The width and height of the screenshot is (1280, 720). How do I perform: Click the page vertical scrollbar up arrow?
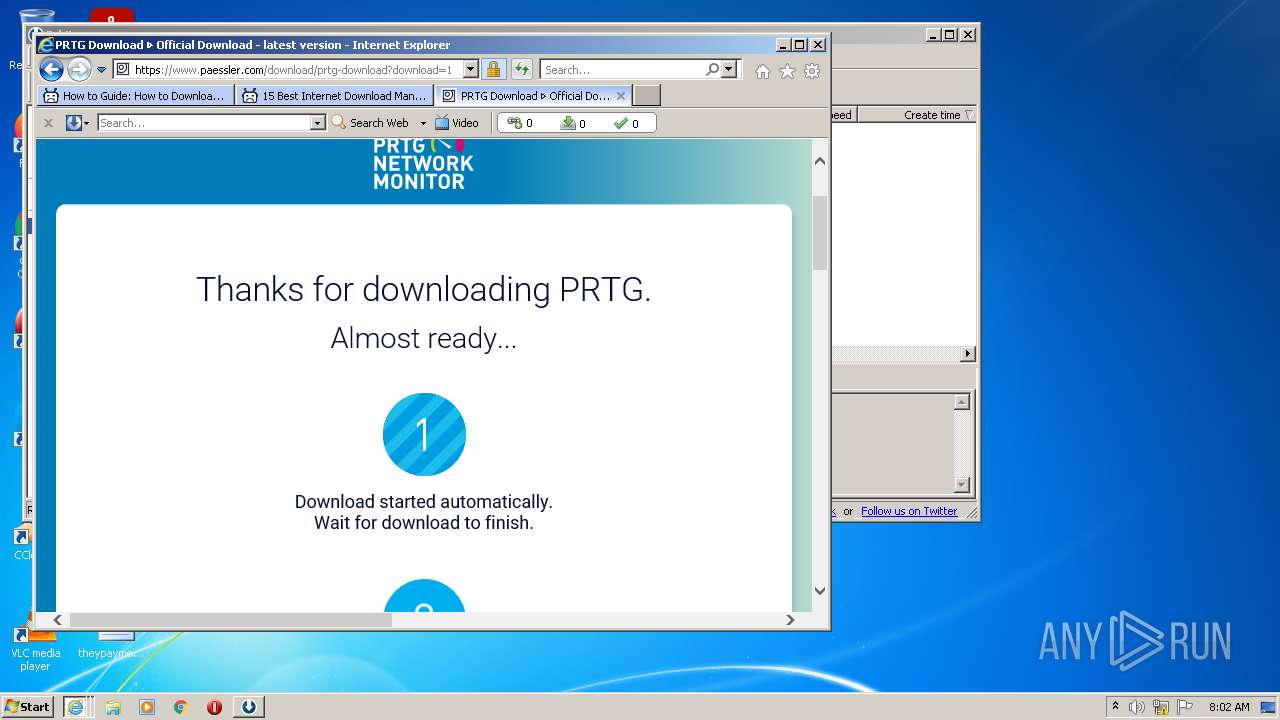[820, 161]
